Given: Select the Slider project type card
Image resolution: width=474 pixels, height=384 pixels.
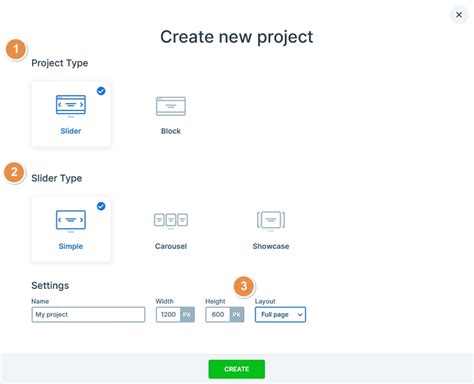Looking at the screenshot, I should 71,114.
